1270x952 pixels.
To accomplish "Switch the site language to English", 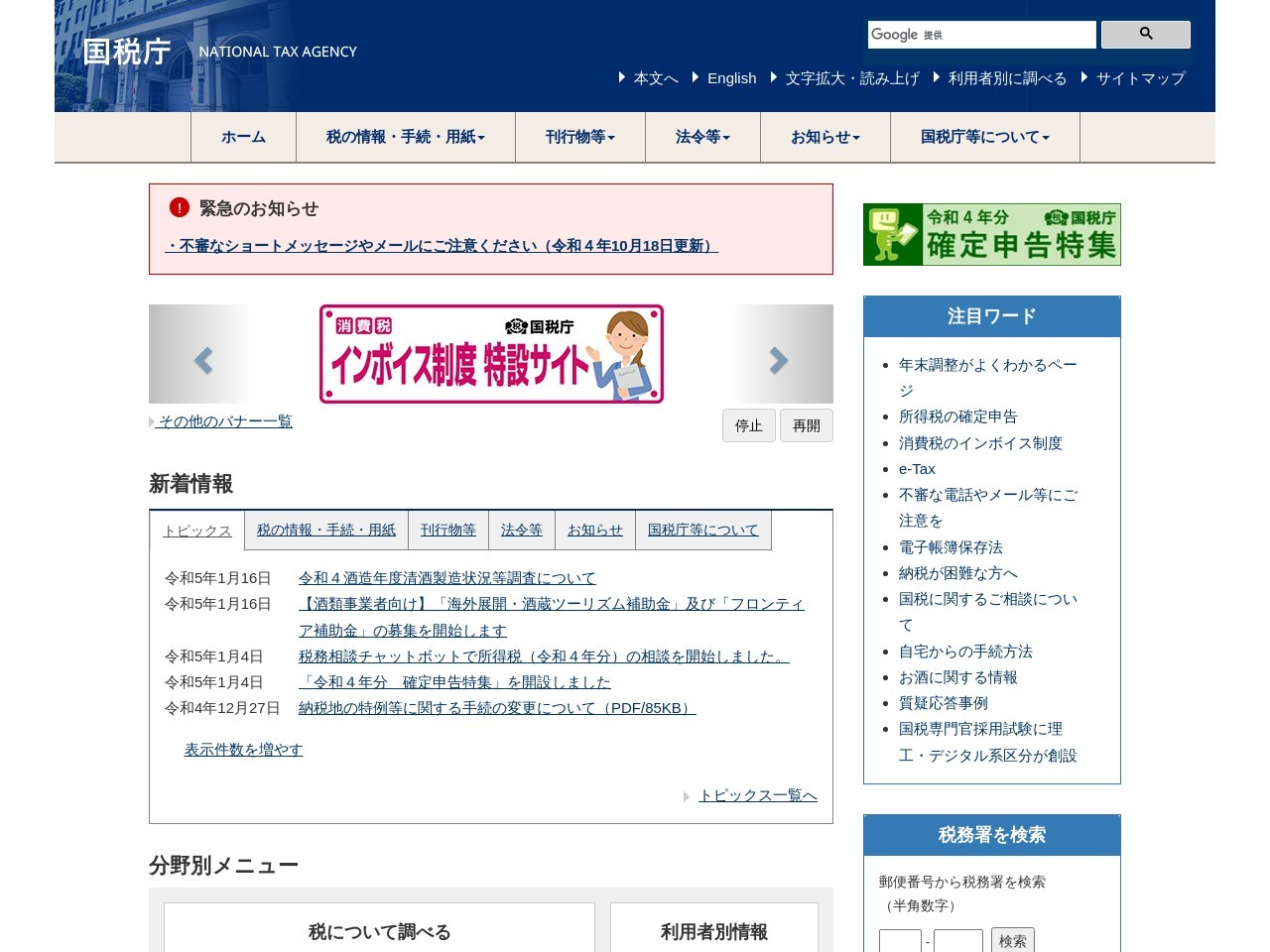I will [731, 78].
